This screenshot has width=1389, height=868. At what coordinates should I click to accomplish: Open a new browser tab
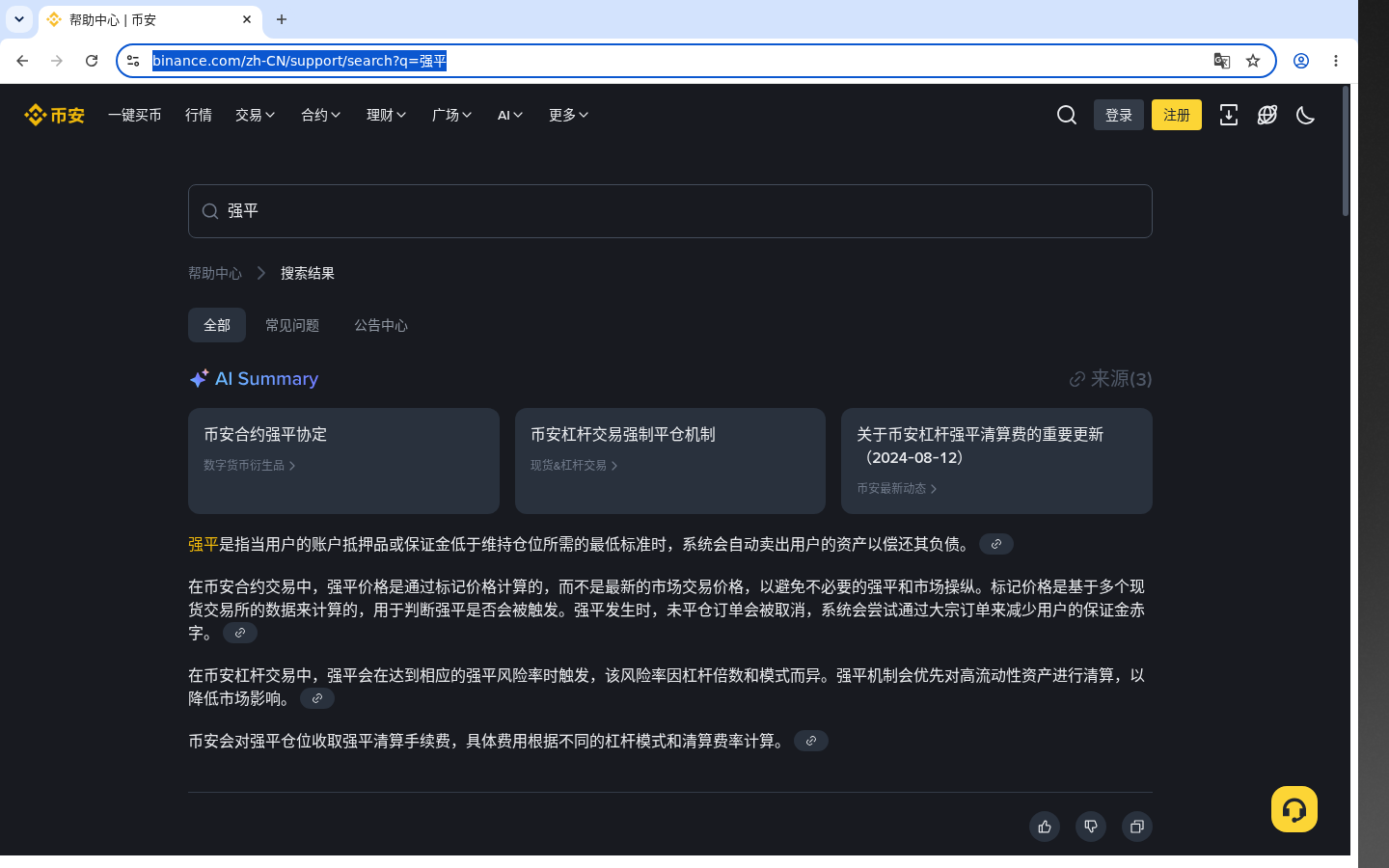[282, 19]
